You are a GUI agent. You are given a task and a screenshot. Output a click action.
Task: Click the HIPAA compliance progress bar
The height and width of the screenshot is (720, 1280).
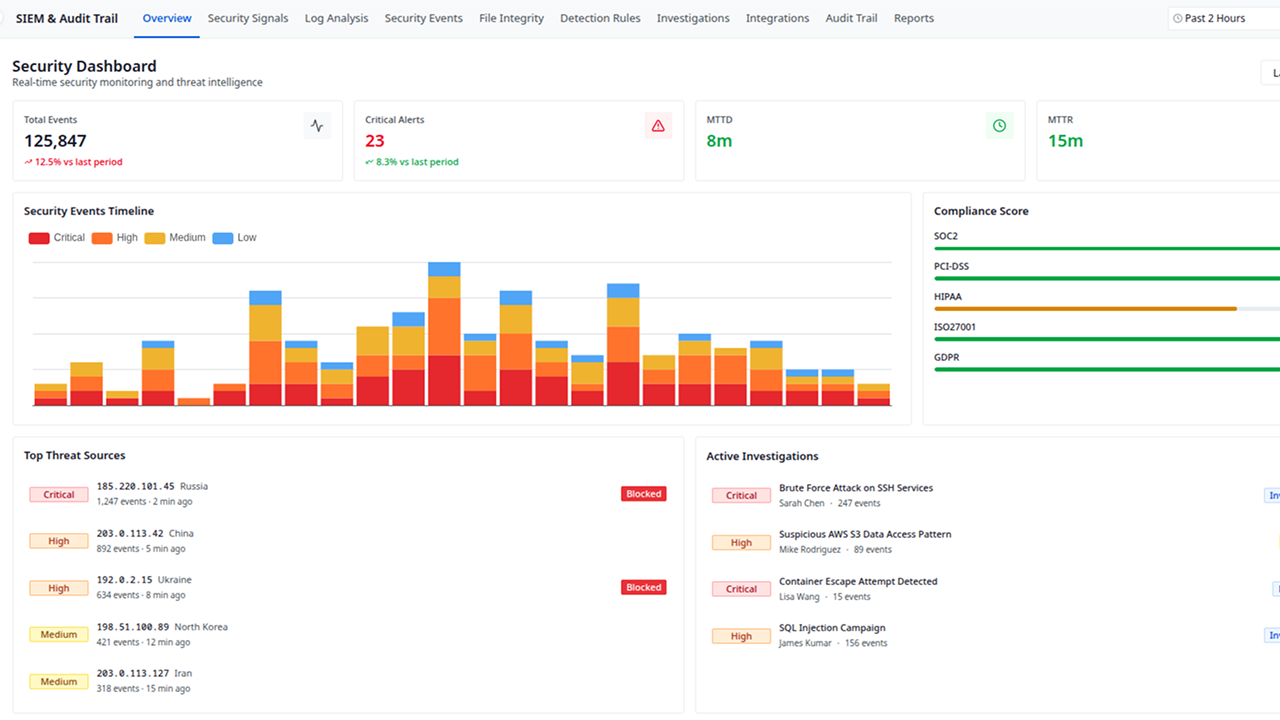tap(1107, 309)
